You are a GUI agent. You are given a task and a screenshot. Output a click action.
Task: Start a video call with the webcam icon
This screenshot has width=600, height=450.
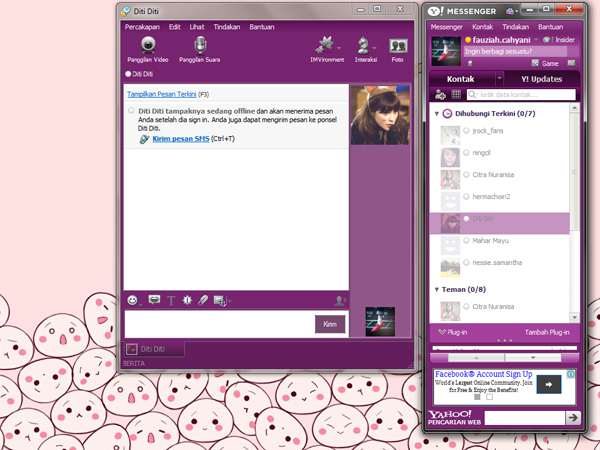click(148, 45)
